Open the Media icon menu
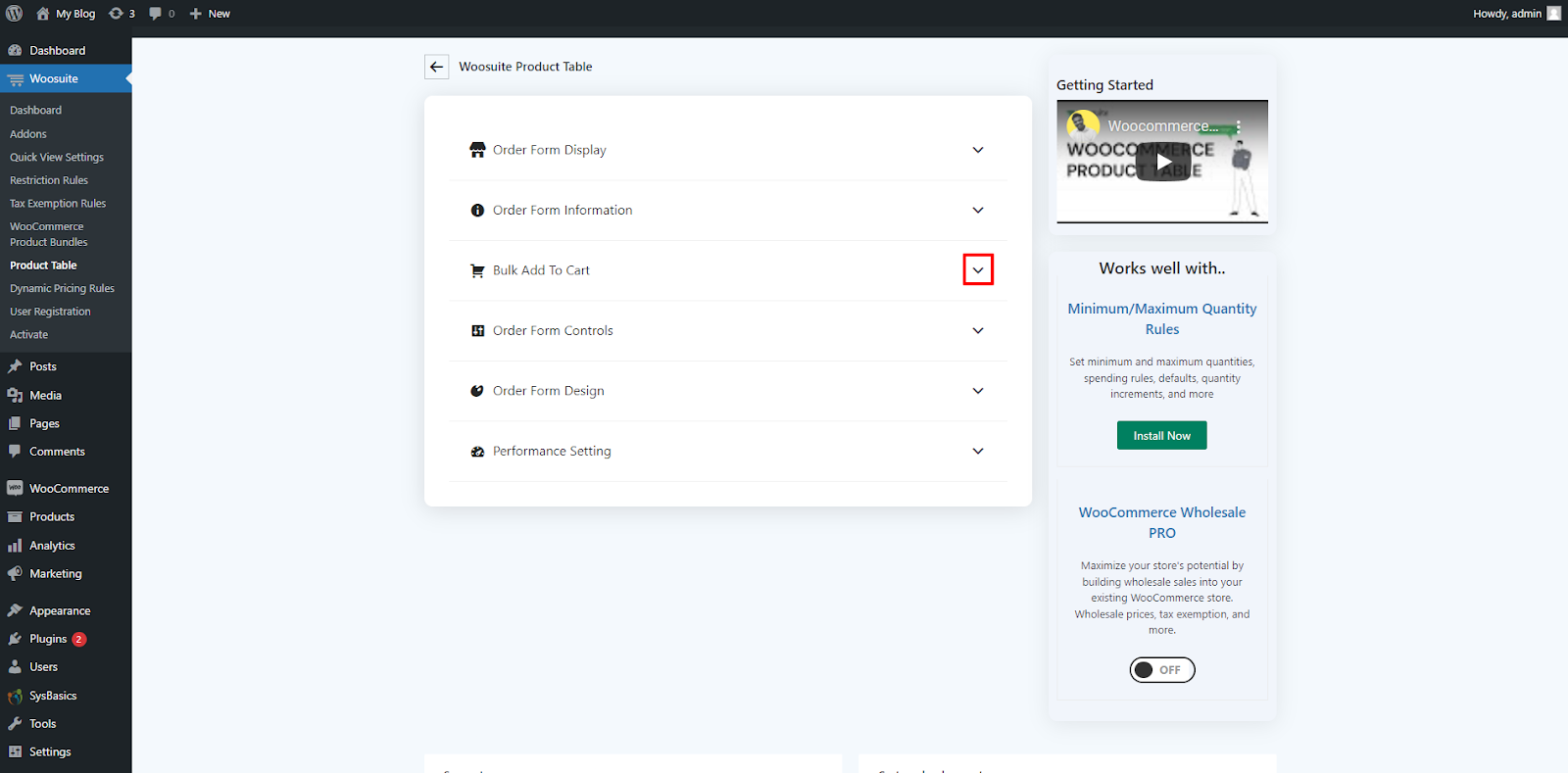1568x773 pixels. 15,396
